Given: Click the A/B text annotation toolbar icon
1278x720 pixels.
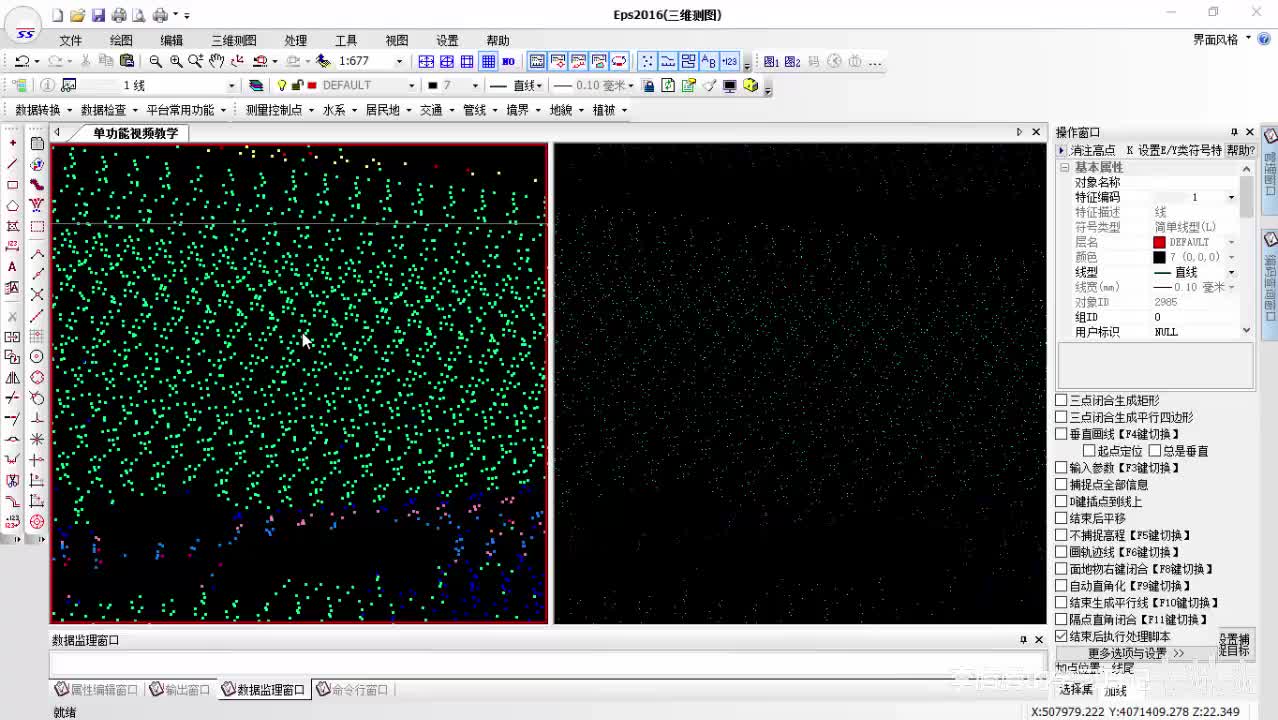Looking at the screenshot, I should [709, 62].
